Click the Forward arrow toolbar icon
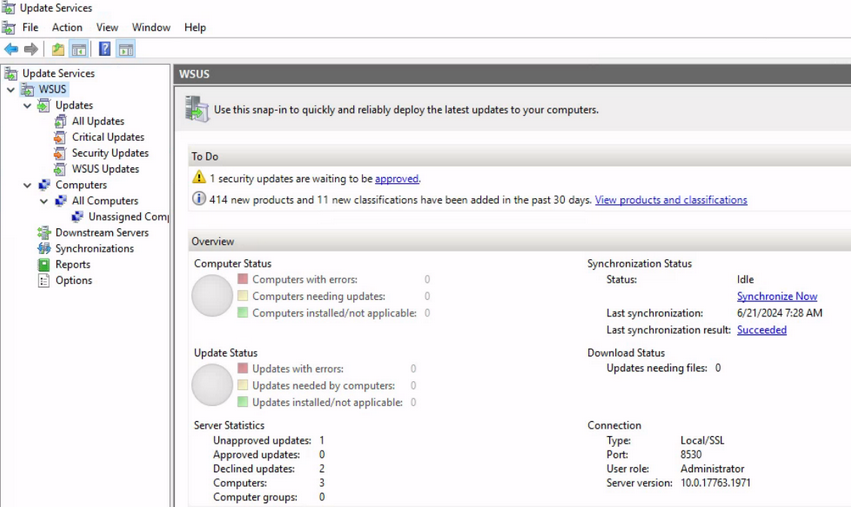 tap(31, 49)
